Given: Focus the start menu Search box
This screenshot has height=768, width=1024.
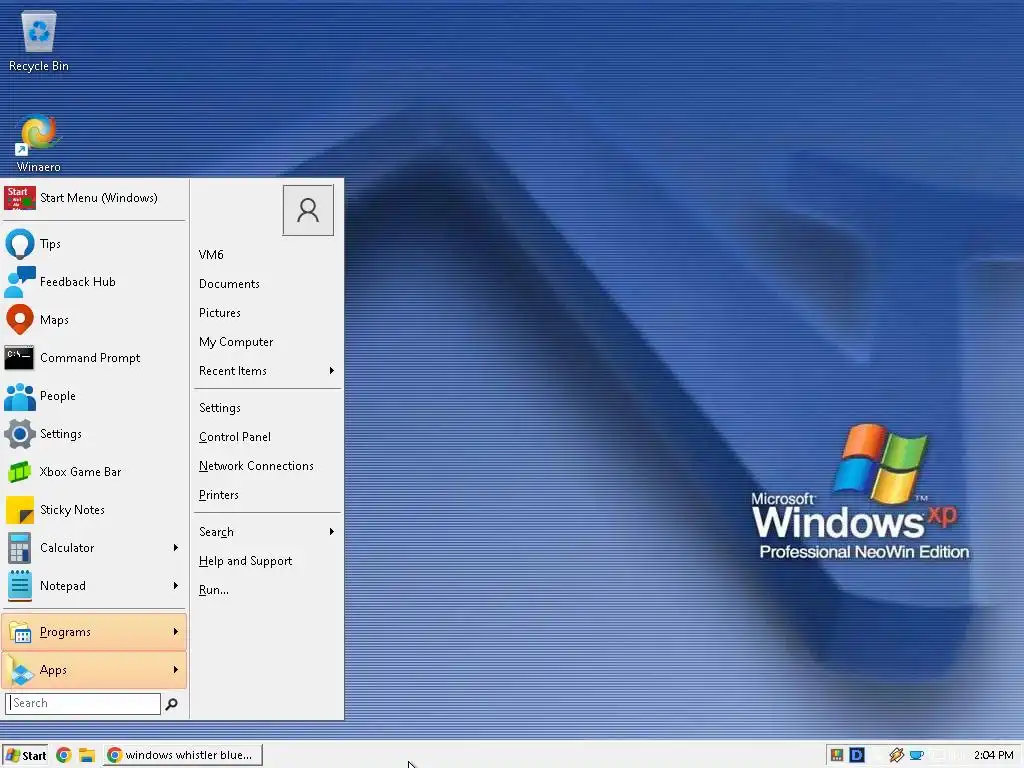Looking at the screenshot, I should coord(83,703).
